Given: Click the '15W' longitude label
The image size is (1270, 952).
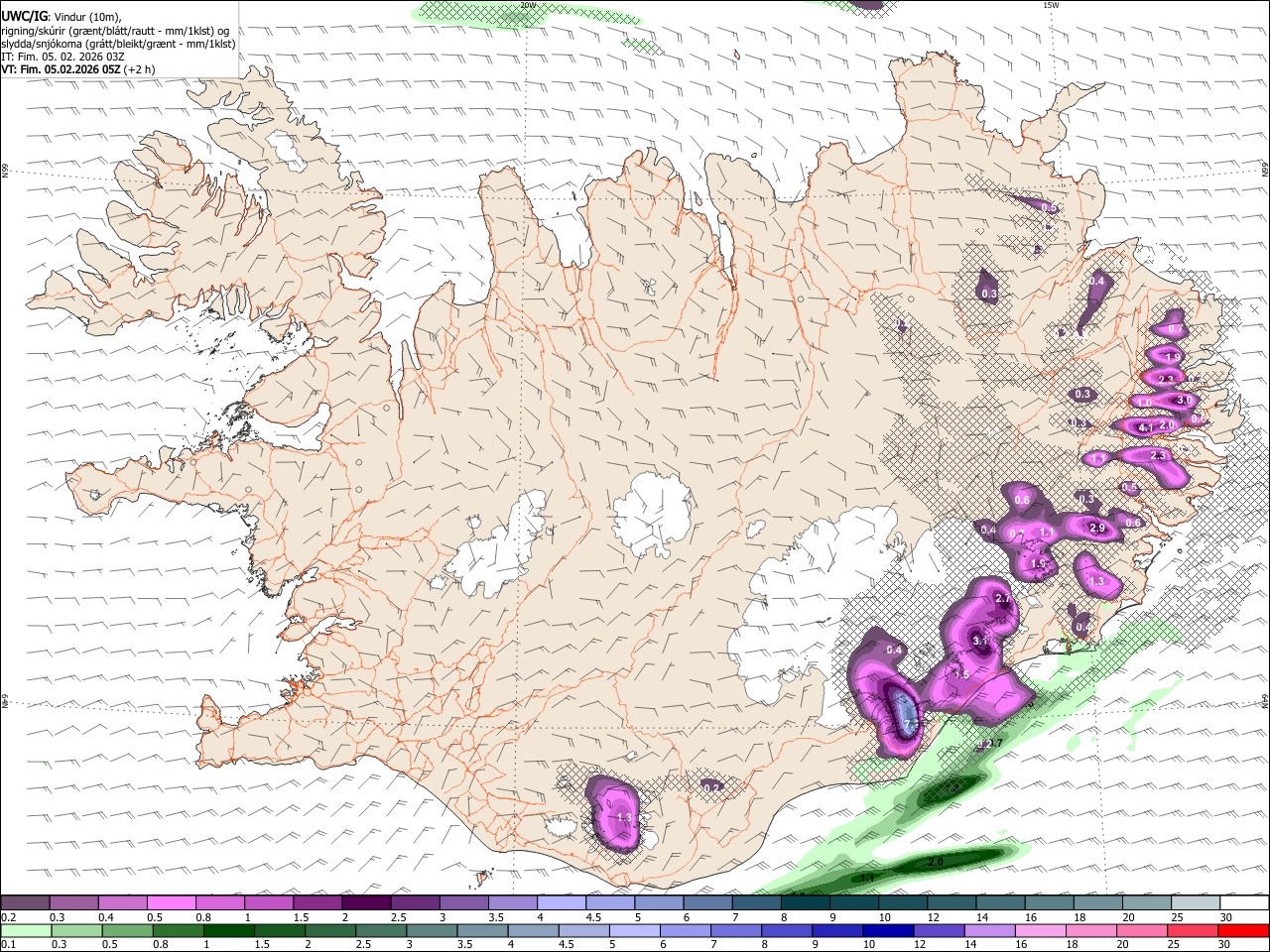Looking at the screenshot, I should (x=1050, y=5).
